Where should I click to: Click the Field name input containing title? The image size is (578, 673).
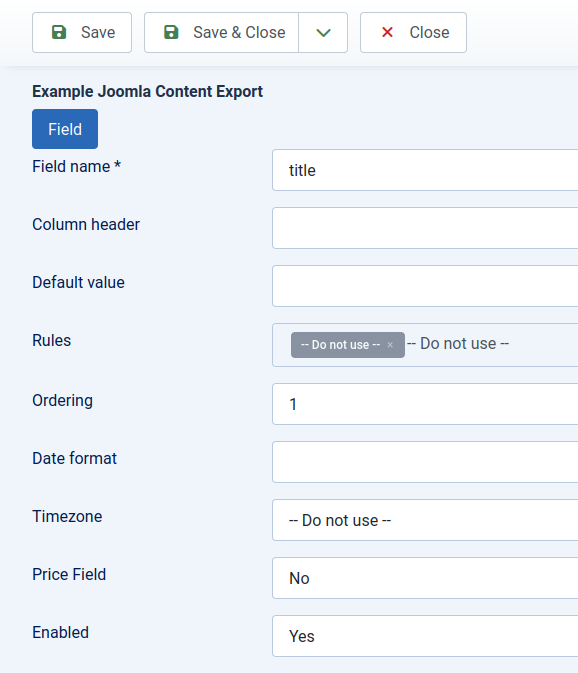pos(425,170)
